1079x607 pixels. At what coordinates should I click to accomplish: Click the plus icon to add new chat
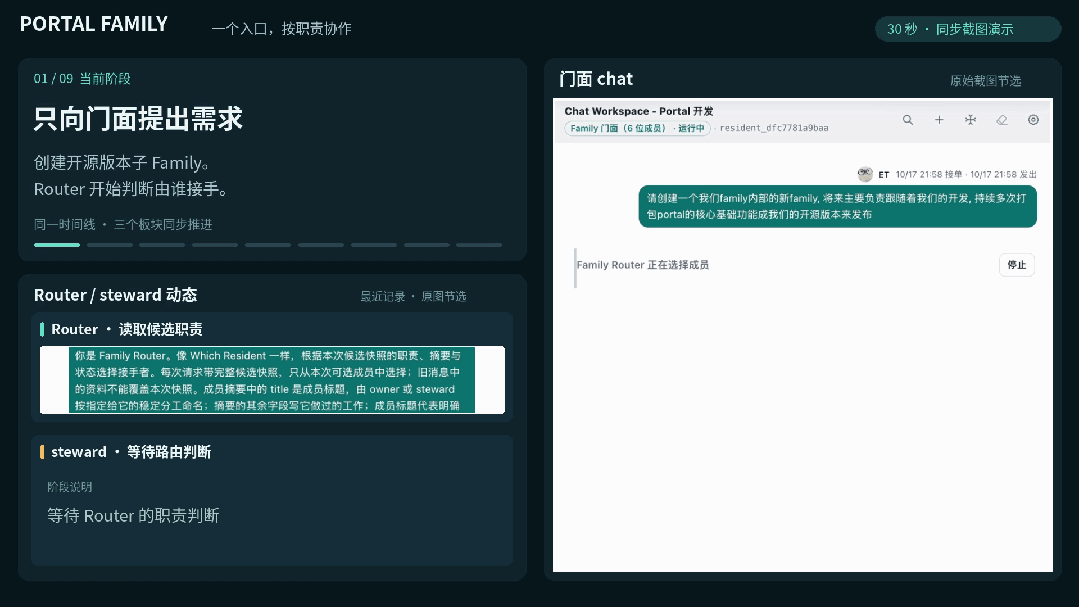[x=939, y=120]
